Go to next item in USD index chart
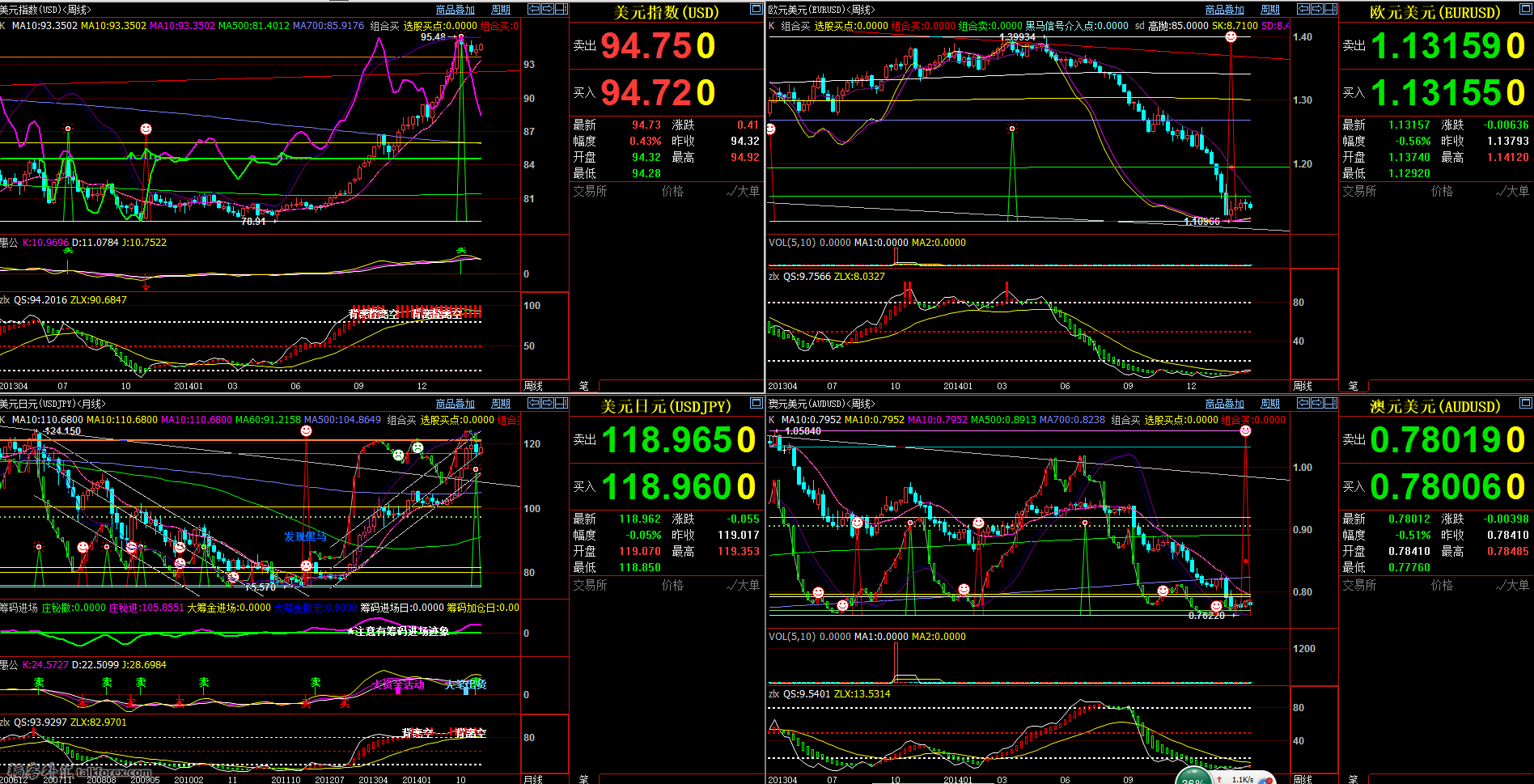1534x784 pixels. point(548,9)
